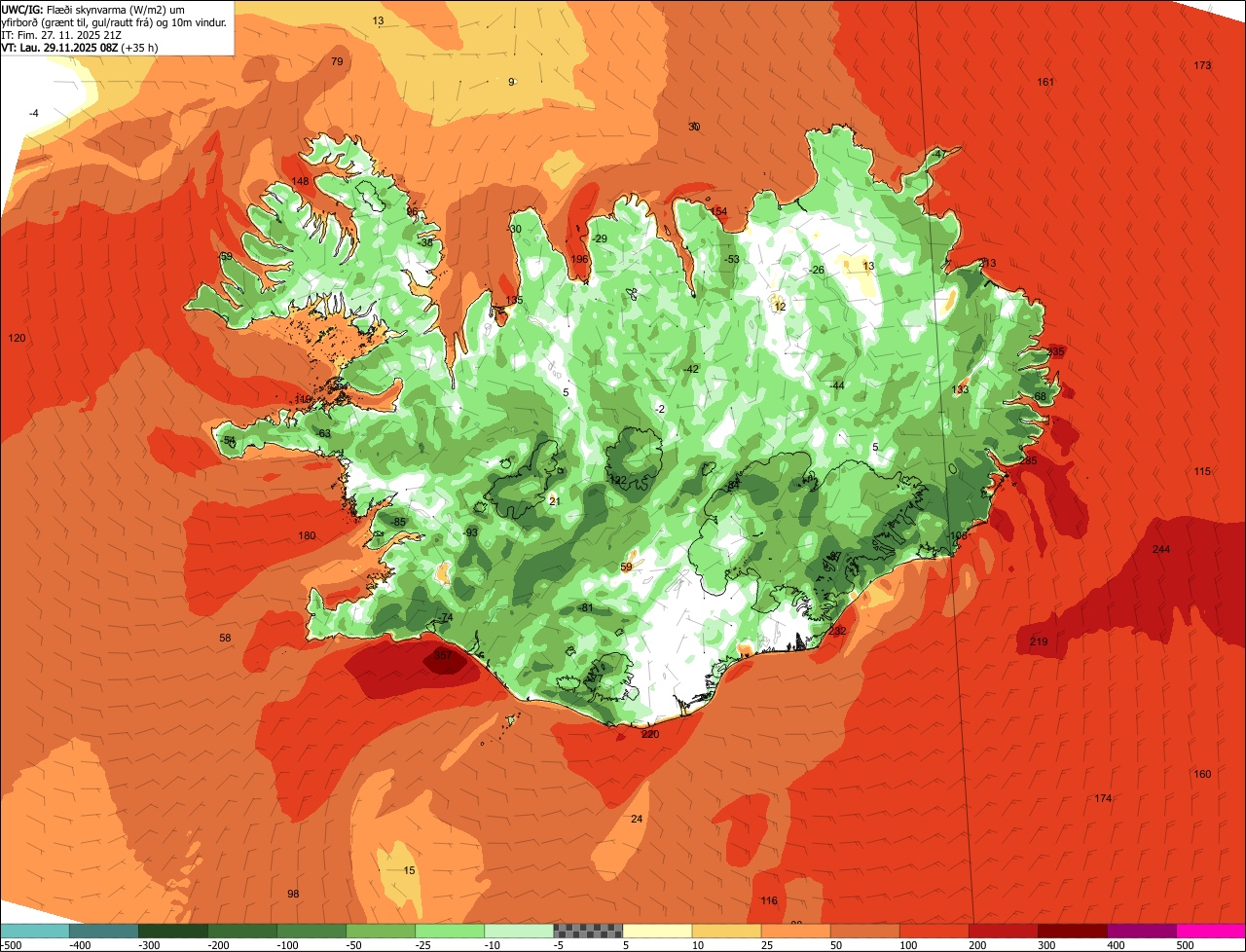1246x952 pixels.
Task: Click the legend swatch between -100 and -50
Action: (311, 931)
